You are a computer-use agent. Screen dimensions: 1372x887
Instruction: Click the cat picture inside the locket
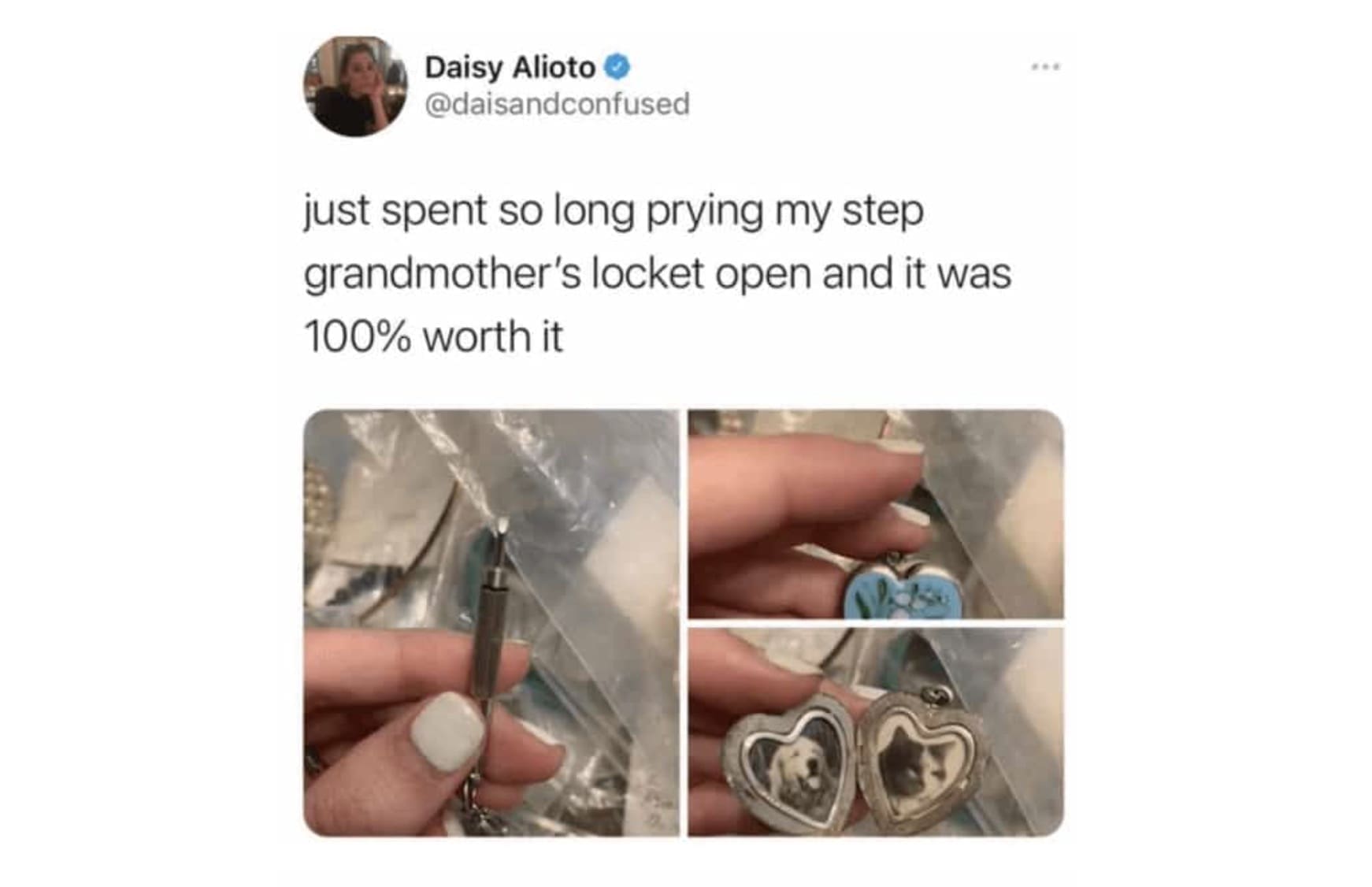[918, 761]
